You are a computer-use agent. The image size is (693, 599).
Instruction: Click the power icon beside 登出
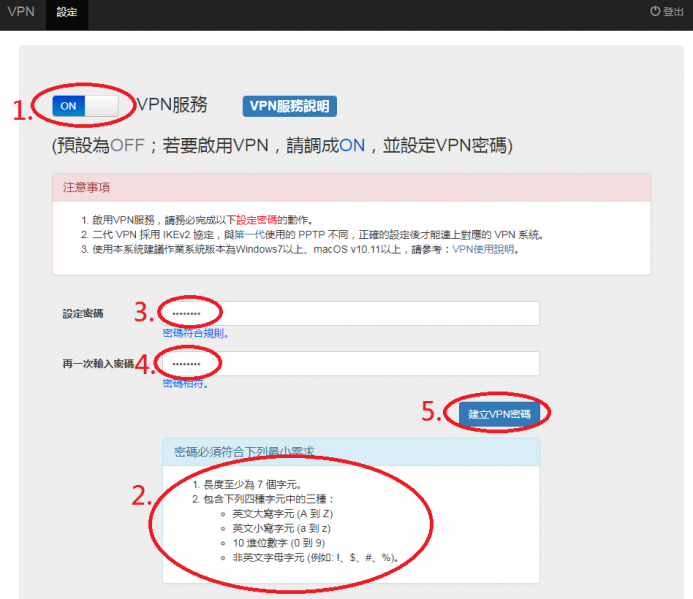[655, 12]
